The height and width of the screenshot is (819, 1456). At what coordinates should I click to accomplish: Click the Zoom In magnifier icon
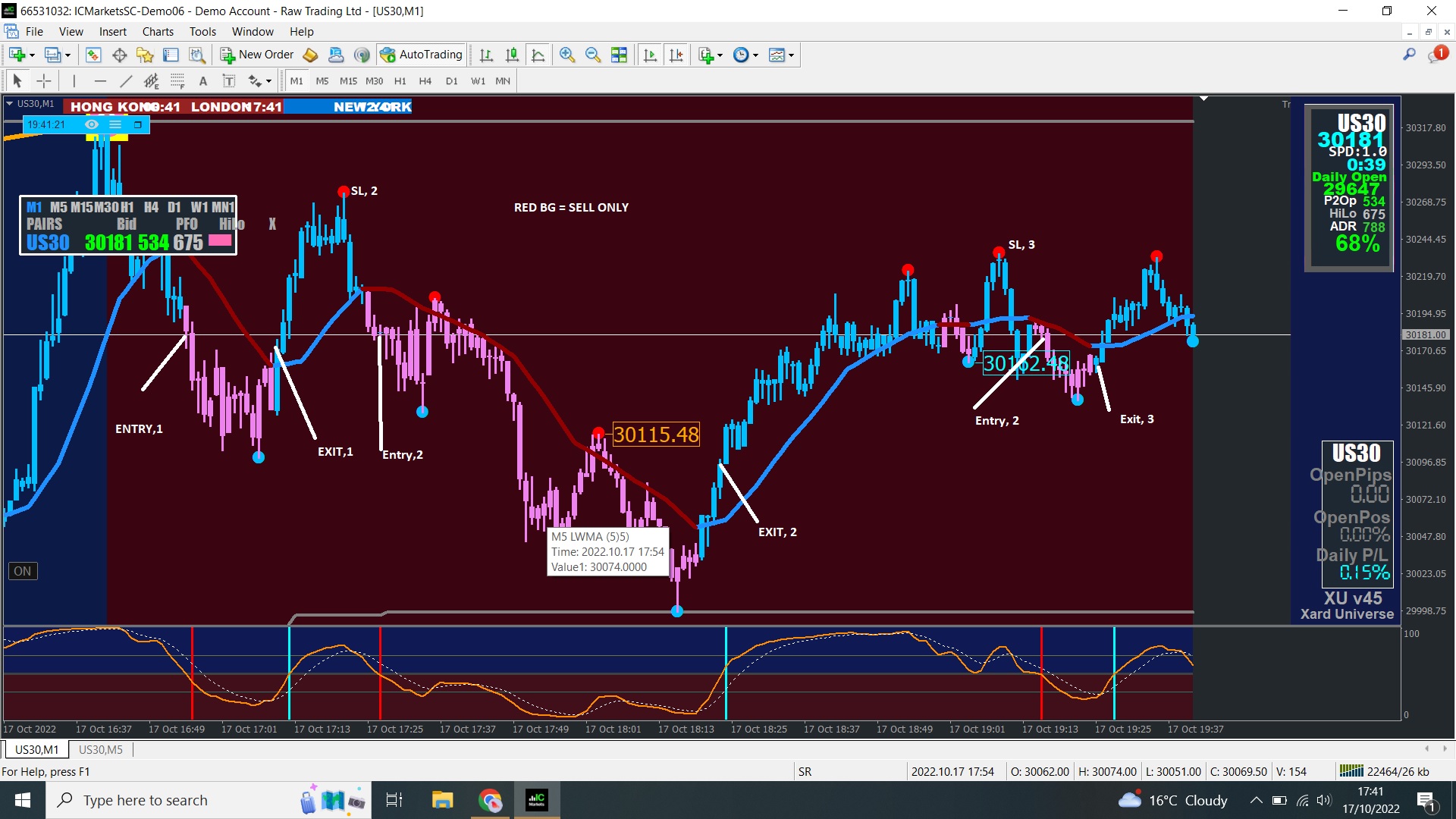pos(567,55)
